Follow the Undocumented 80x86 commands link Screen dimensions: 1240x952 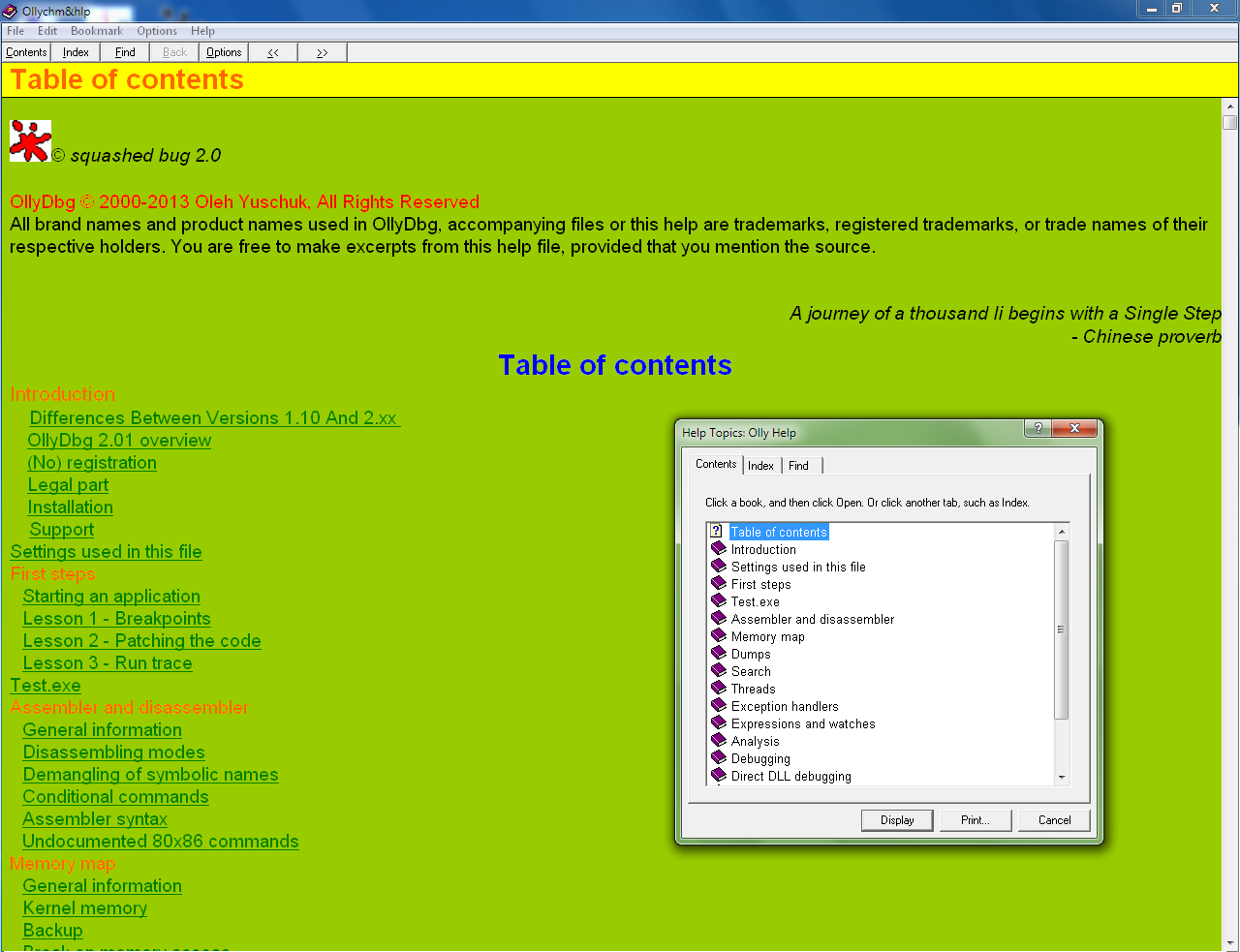(161, 842)
